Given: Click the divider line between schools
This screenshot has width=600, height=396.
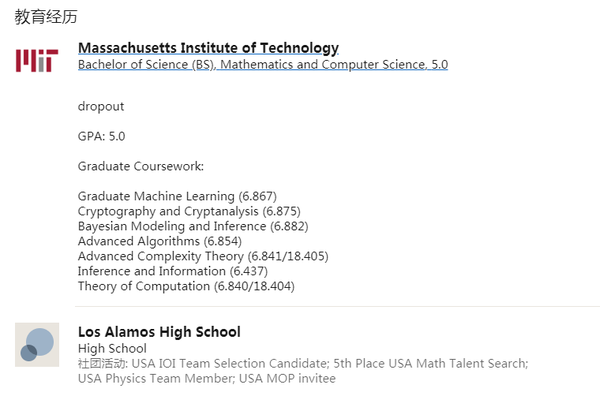Looking at the screenshot, I should point(338,306).
